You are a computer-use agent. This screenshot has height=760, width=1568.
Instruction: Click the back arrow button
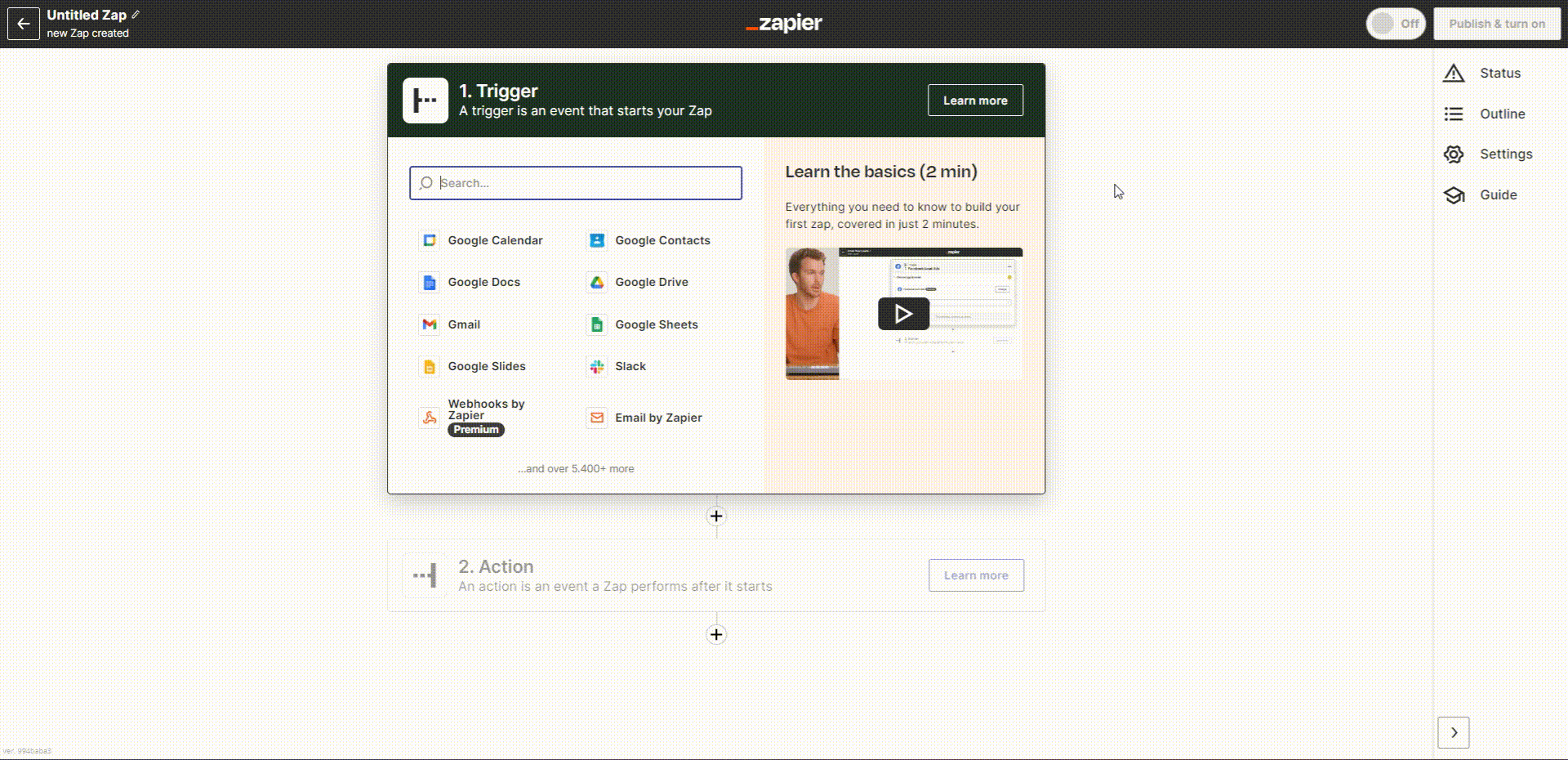tap(24, 24)
